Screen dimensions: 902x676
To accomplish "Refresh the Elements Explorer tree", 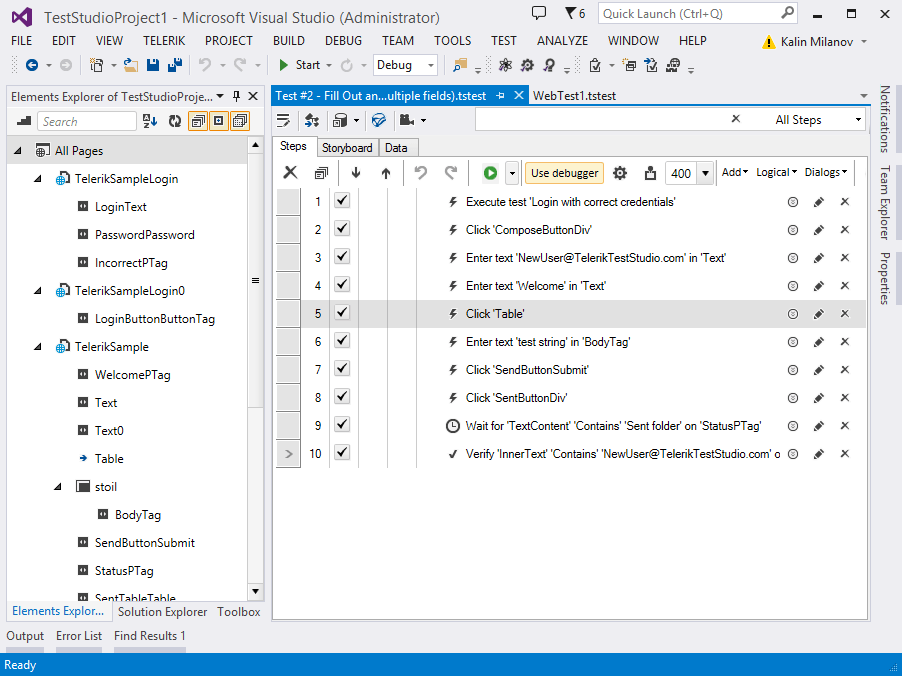I will (x=175, y=121).
